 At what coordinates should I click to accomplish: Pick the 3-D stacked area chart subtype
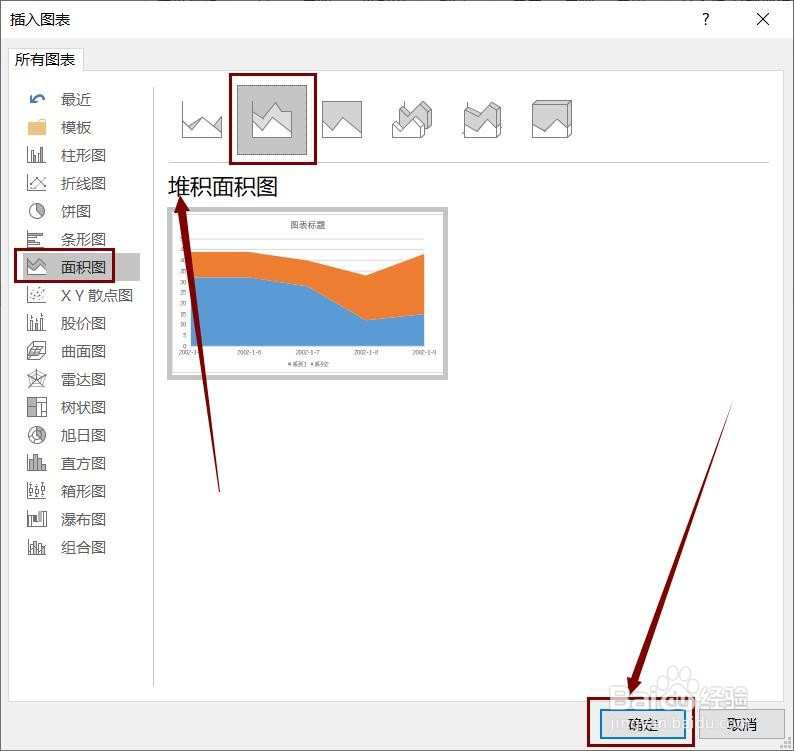482,120
